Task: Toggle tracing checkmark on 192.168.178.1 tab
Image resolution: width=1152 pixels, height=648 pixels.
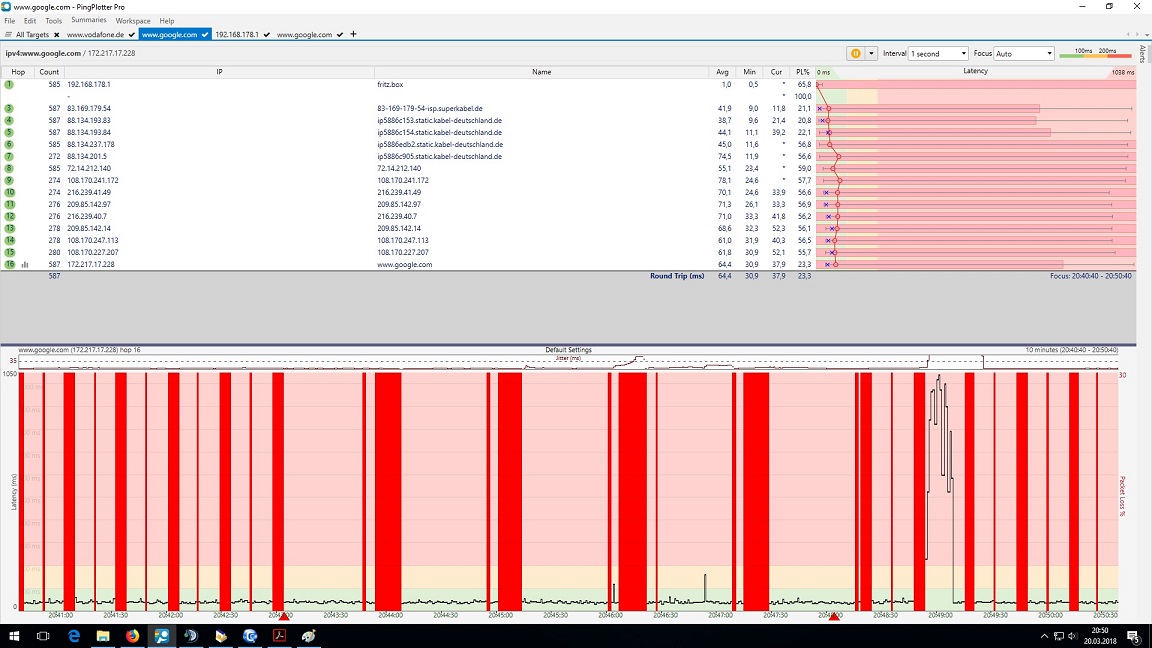Action: pyautogui.click(x=266, y=34)
